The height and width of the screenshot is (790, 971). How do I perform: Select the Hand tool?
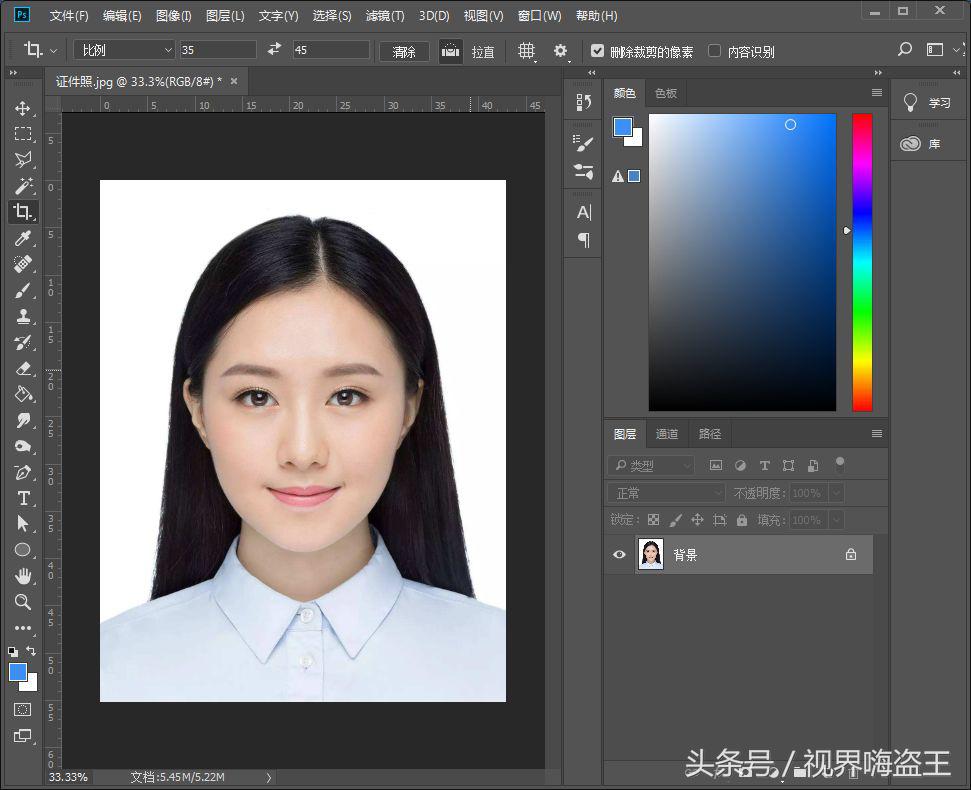coord(23,576)
